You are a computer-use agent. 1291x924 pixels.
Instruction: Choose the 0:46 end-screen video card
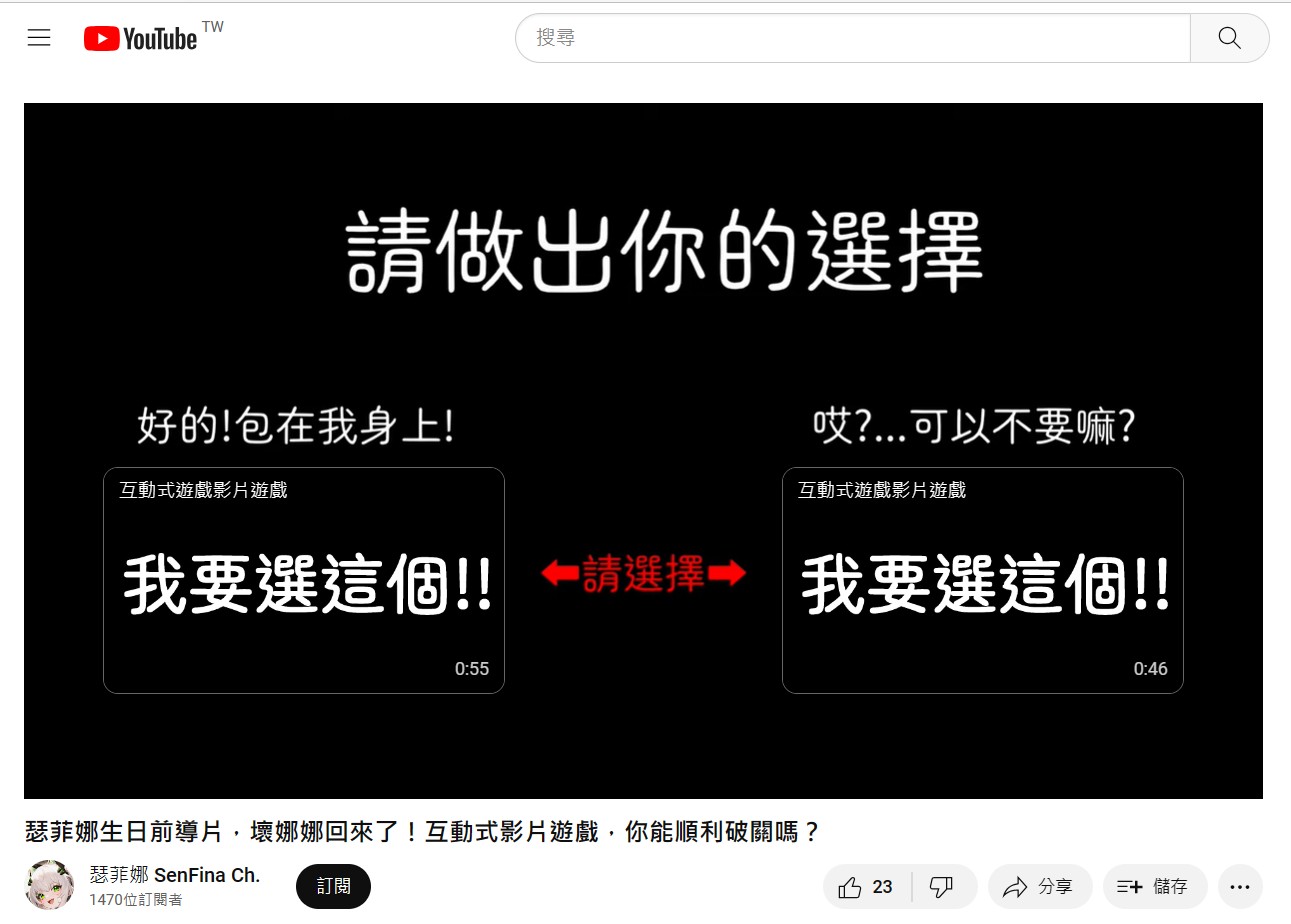coord(983,580)
